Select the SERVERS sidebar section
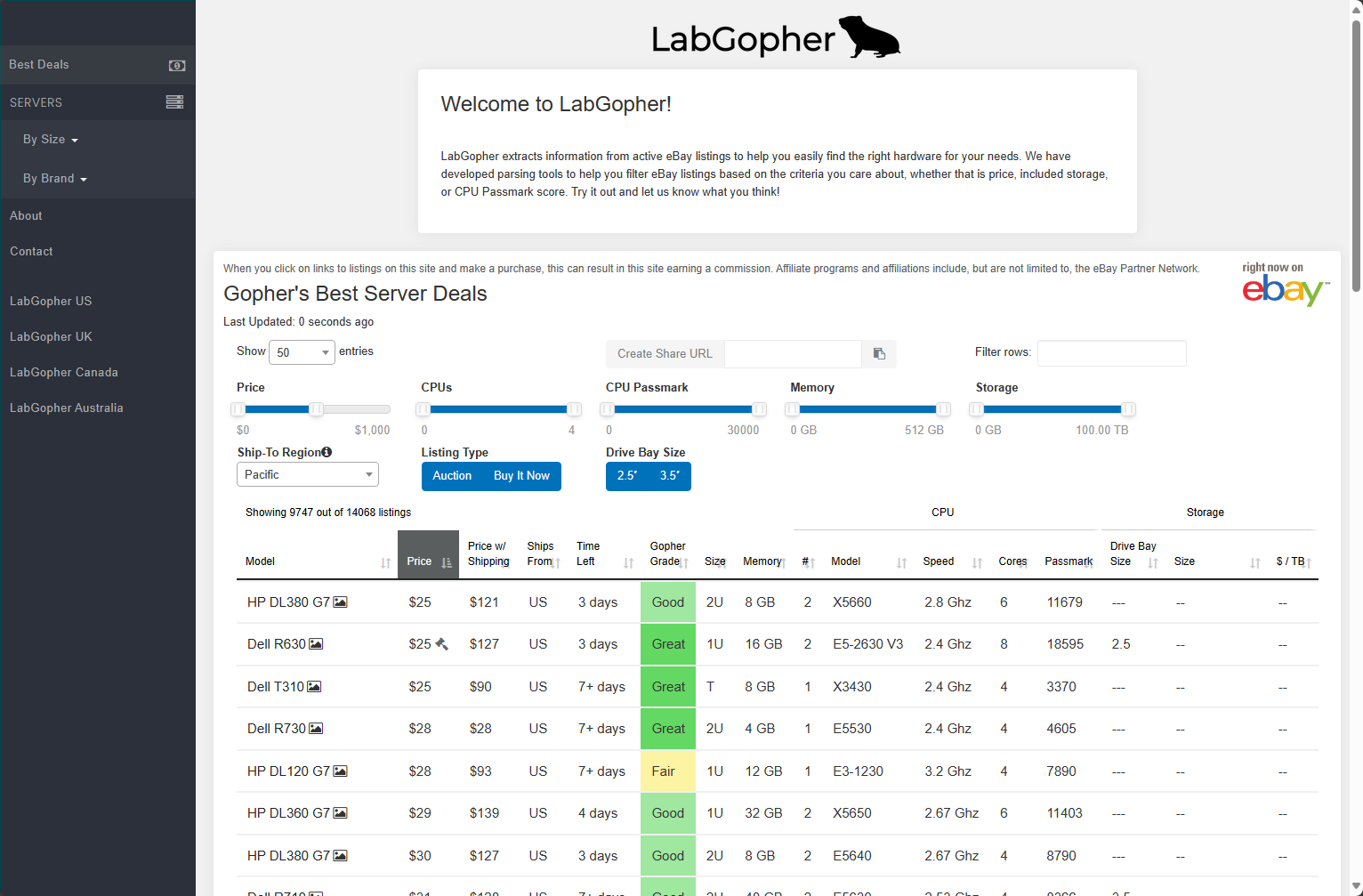1363x896 pixels. tap(98, 102)
